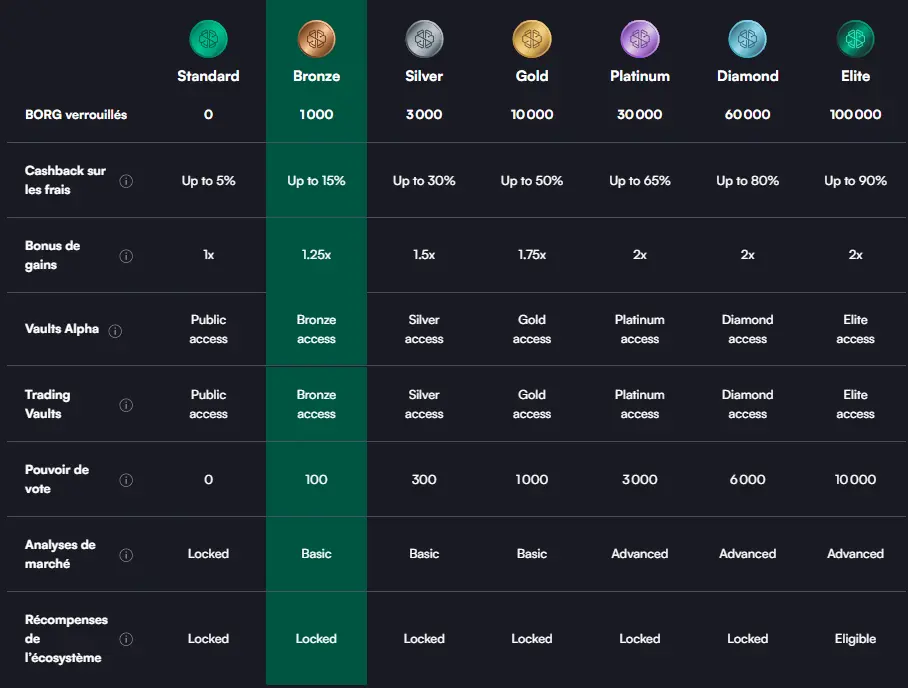Click the Gold coin icon
This screenshot has width=908, height=688.
(532, 38)
